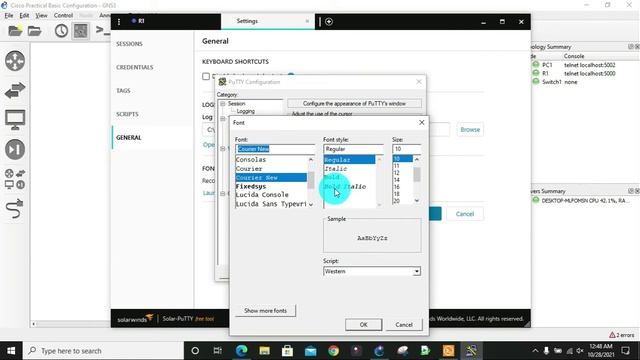640x360 pixels.
Task: Click Cancel in the Font dialog
Action: point(404,324)
